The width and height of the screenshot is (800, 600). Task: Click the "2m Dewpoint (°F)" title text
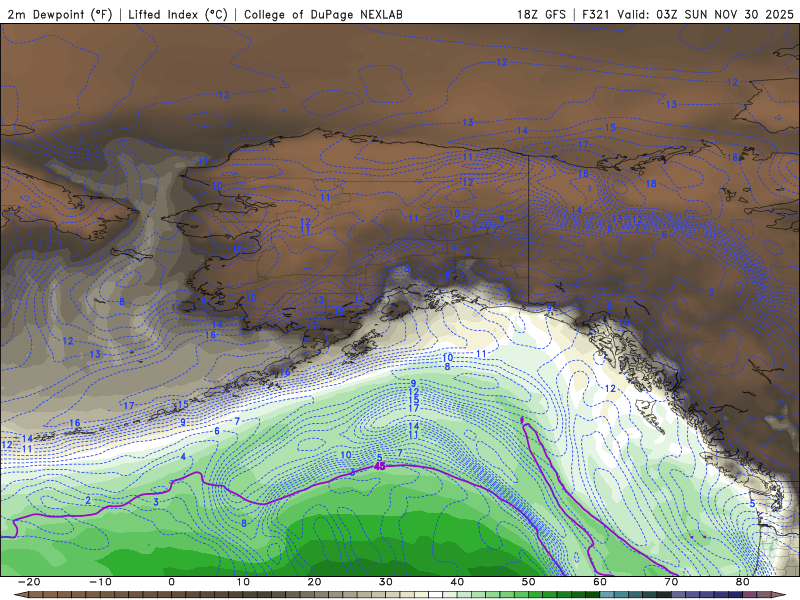tap(60, 14)
